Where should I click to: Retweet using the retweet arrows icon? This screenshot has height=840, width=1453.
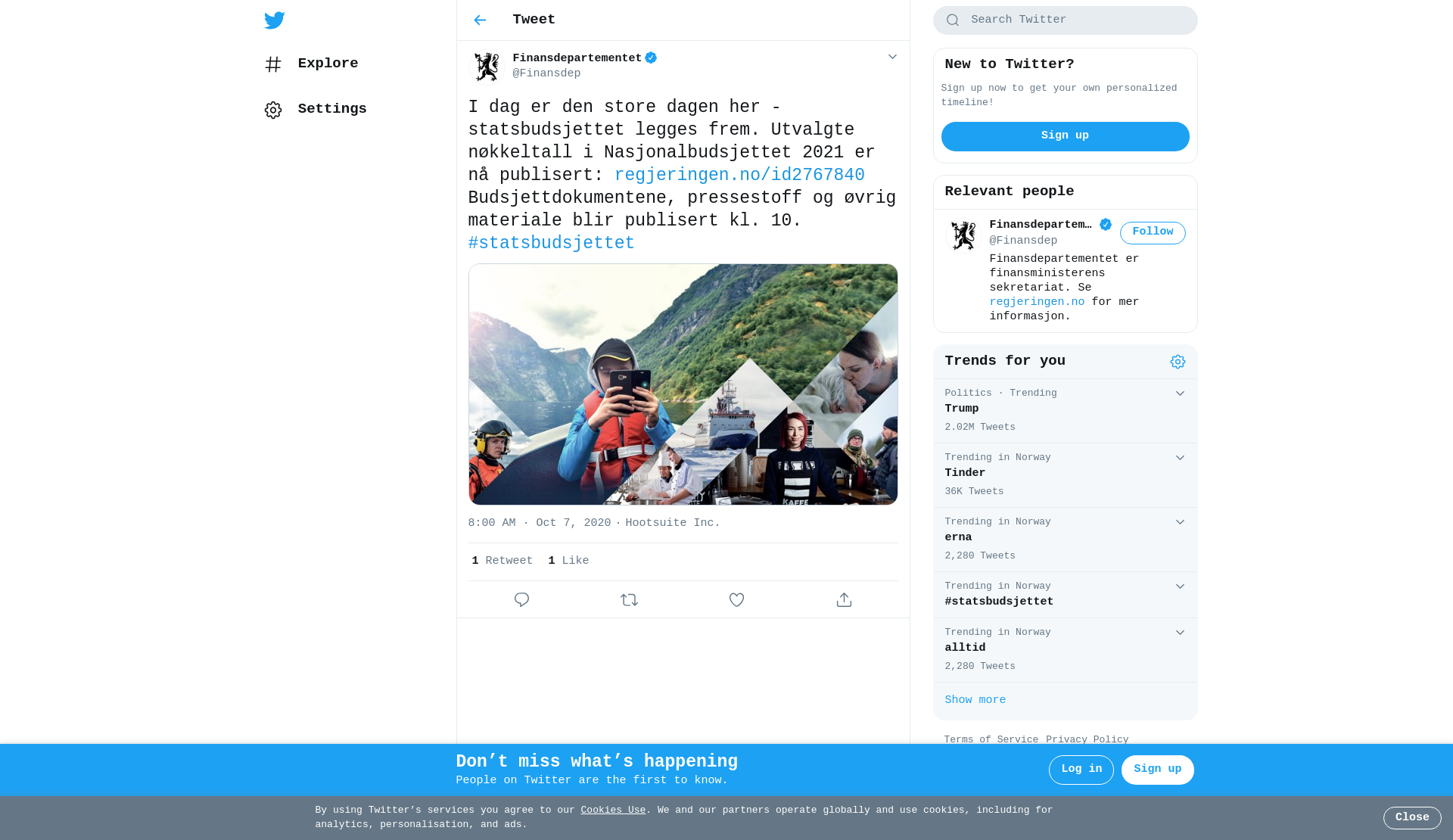[x=629, y=600]
